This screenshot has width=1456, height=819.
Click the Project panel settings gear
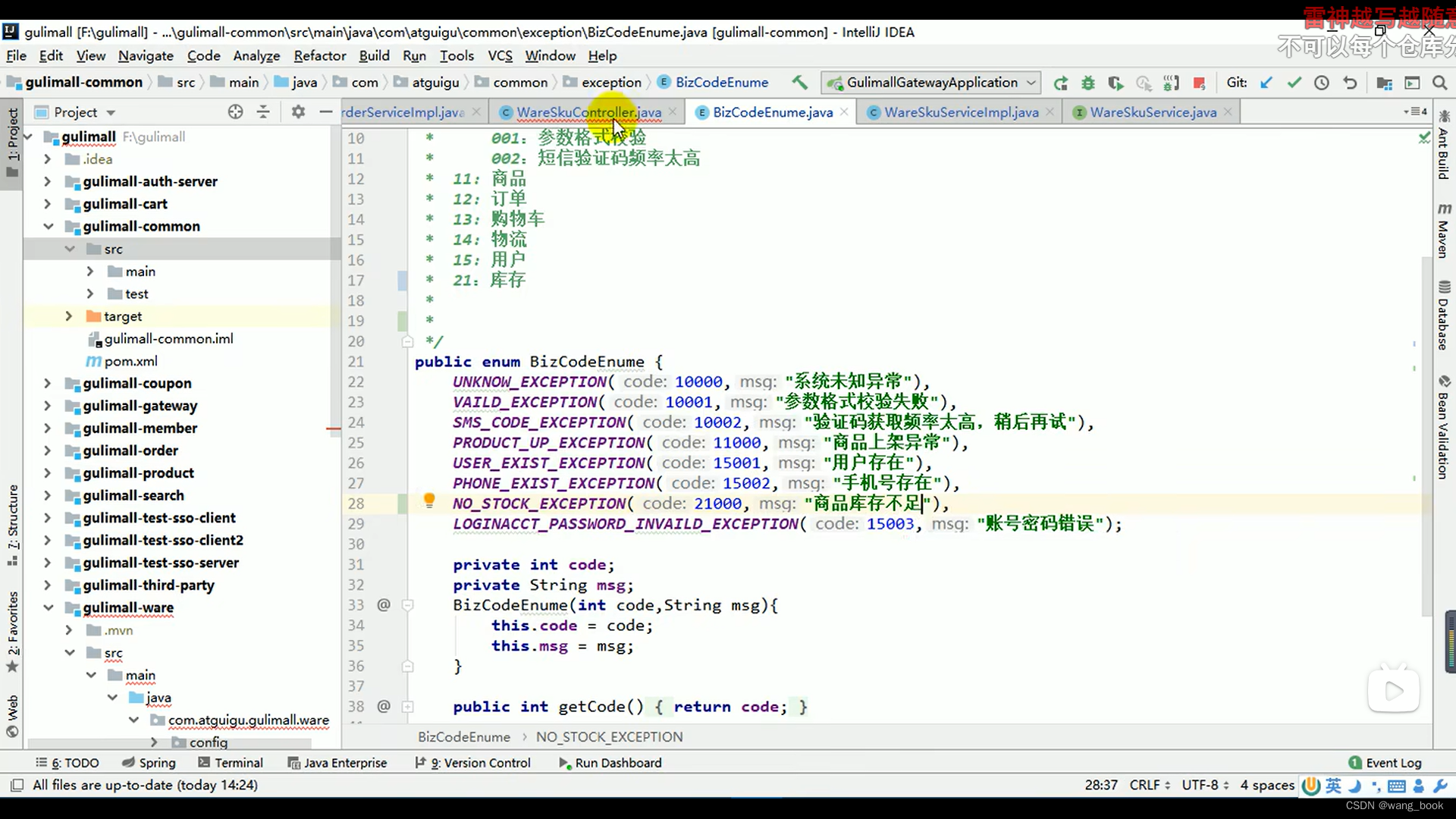pos(298,112)
